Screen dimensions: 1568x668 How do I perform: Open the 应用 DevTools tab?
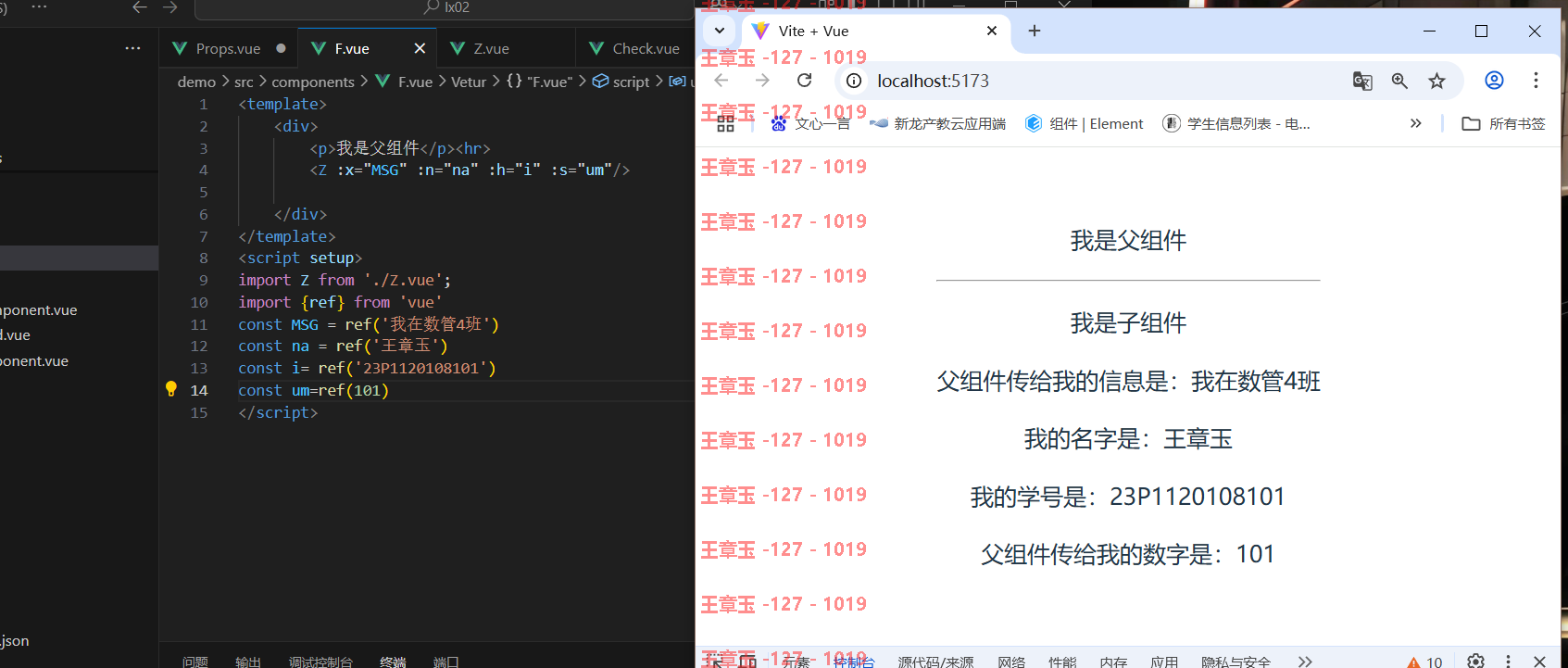click(1164, 662)
